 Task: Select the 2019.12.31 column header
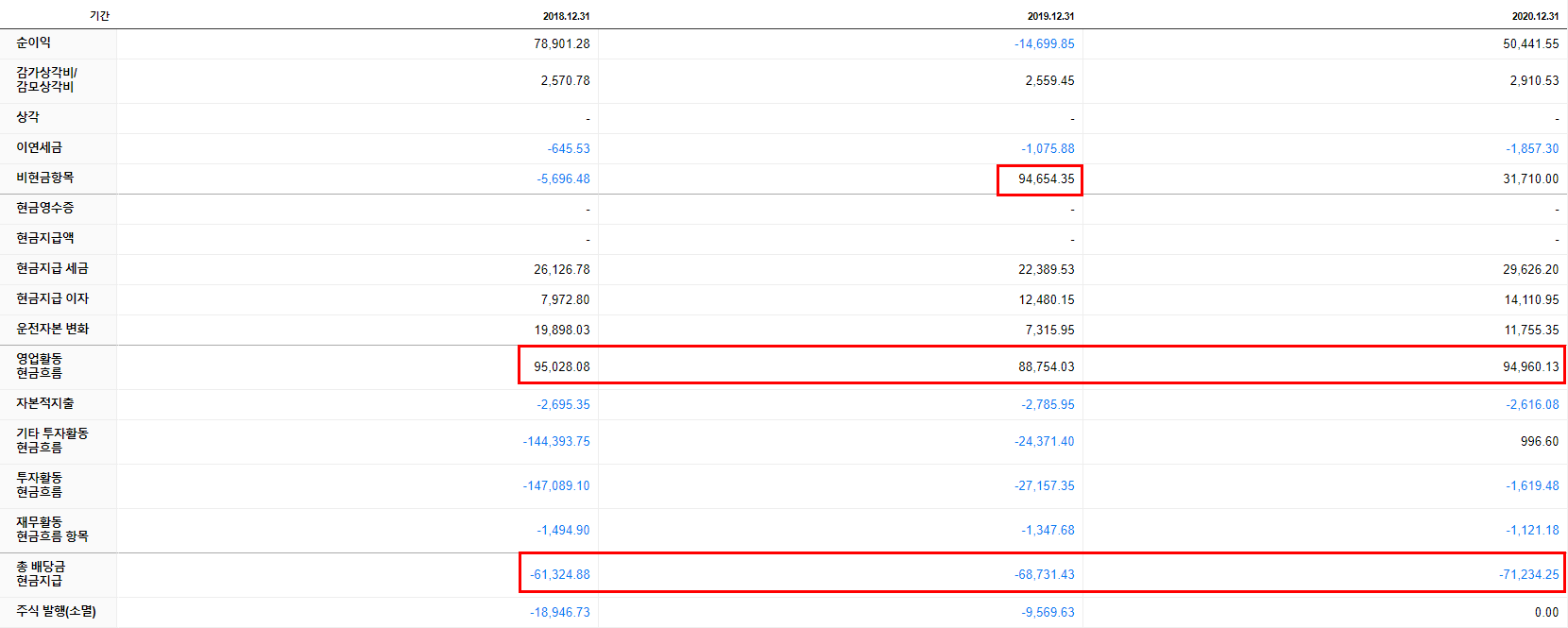coord(1050,16)
